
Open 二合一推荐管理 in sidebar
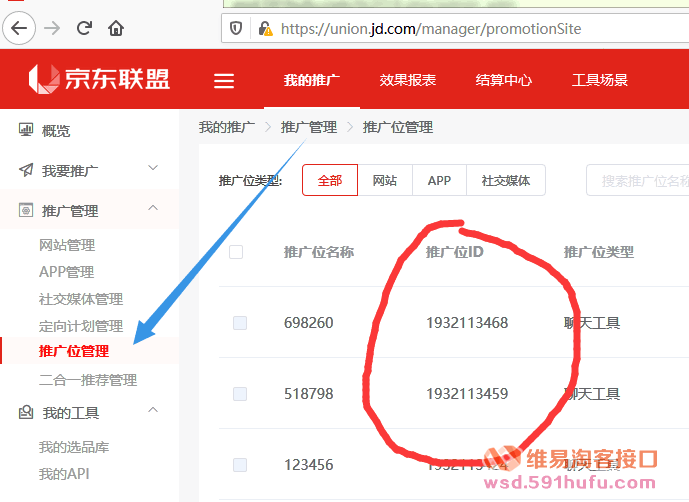click(x=88, y=380)
